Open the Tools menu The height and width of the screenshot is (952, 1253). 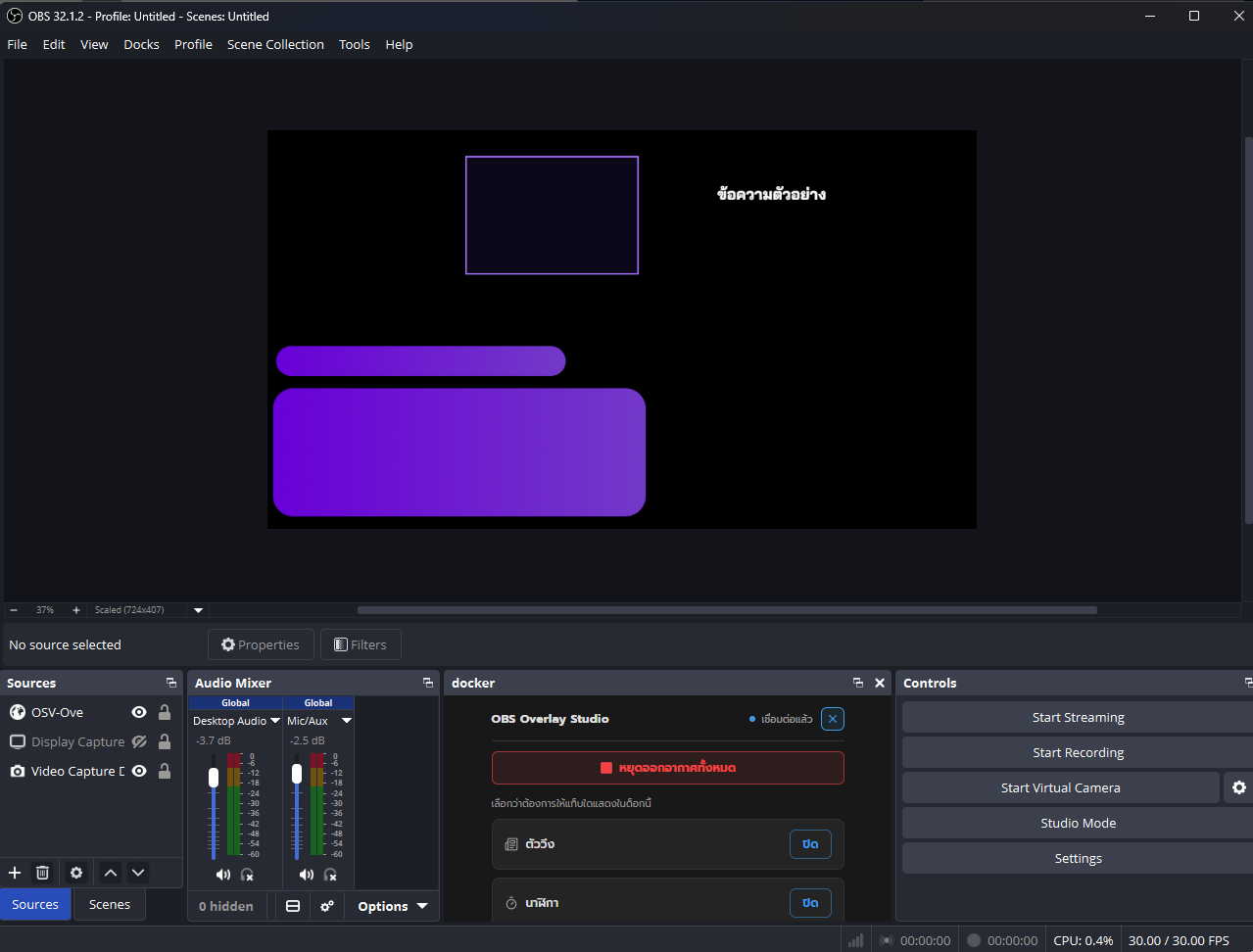(355, 44)
